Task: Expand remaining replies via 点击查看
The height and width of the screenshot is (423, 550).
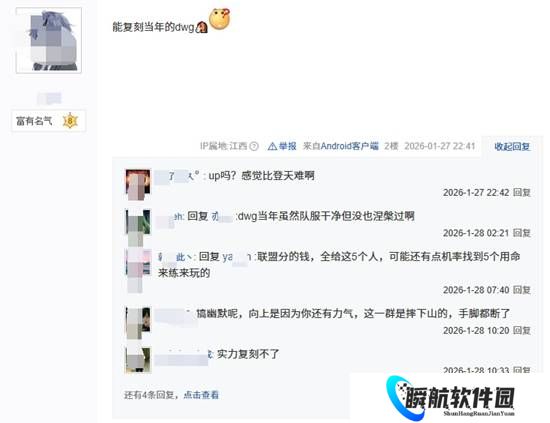Action: [201, 395]
